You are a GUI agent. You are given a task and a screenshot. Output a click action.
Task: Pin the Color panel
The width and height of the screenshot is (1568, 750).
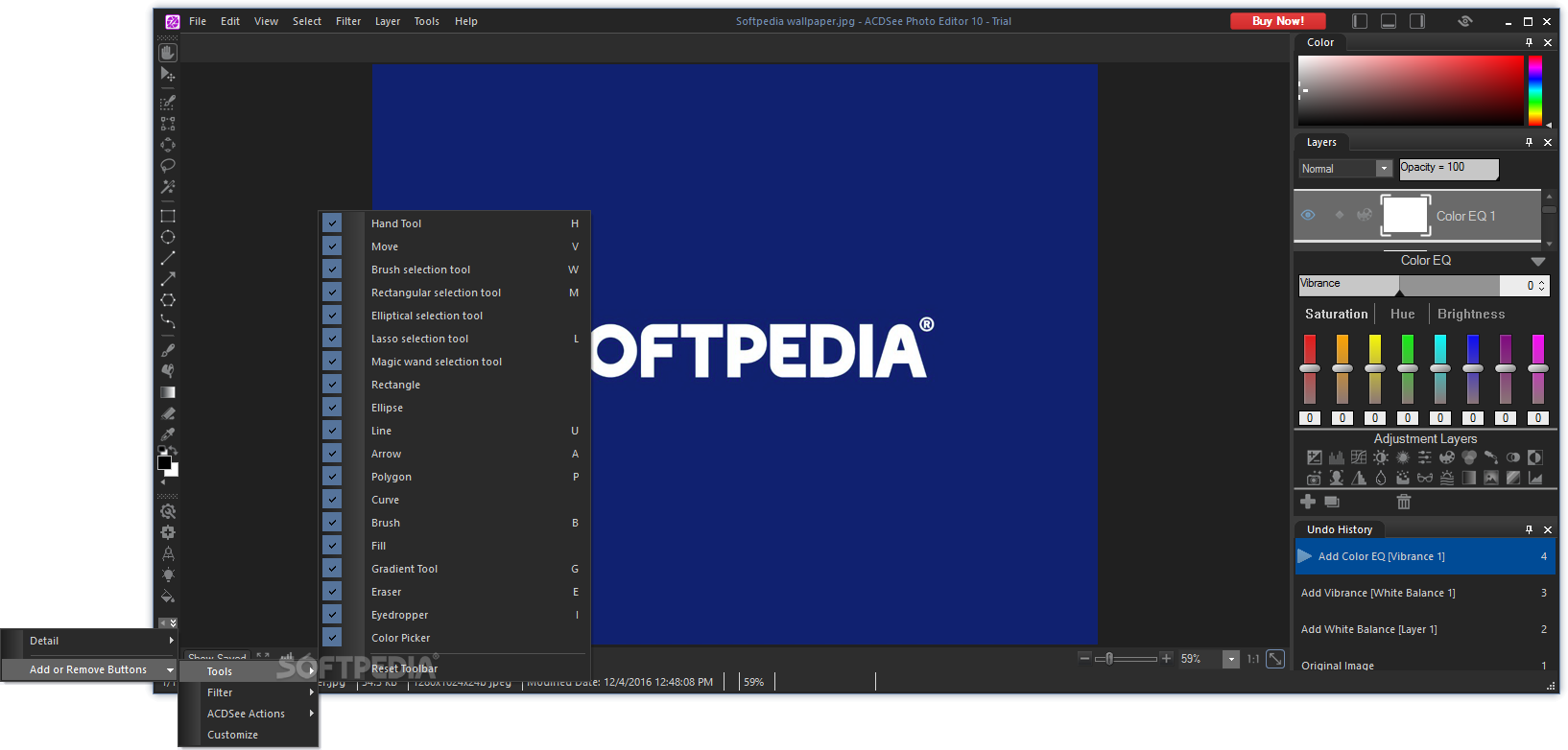[1530, 42]
